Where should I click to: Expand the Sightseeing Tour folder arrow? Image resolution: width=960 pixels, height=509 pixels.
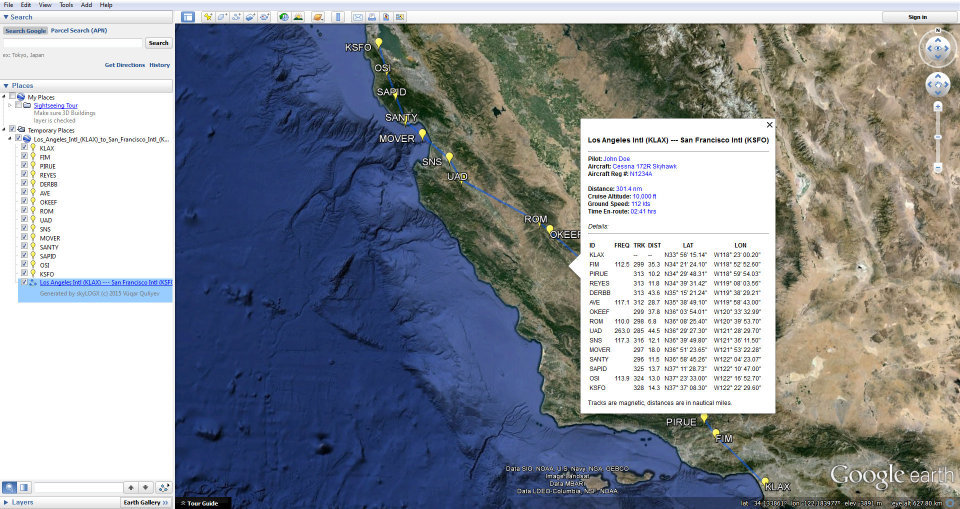click(9, 105)
